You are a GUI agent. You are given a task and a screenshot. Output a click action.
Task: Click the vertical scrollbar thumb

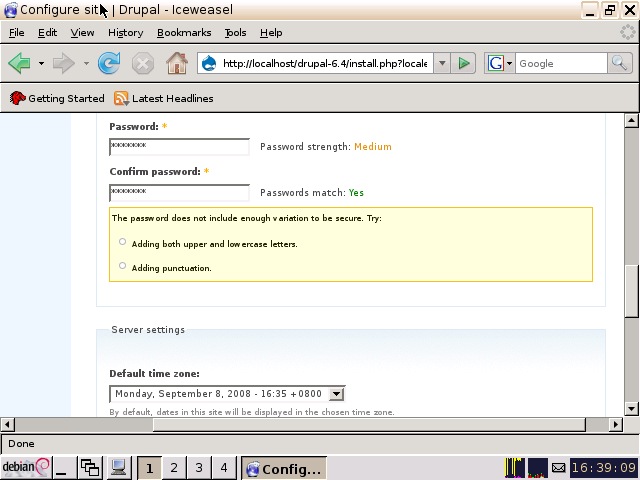pos(631,291)
